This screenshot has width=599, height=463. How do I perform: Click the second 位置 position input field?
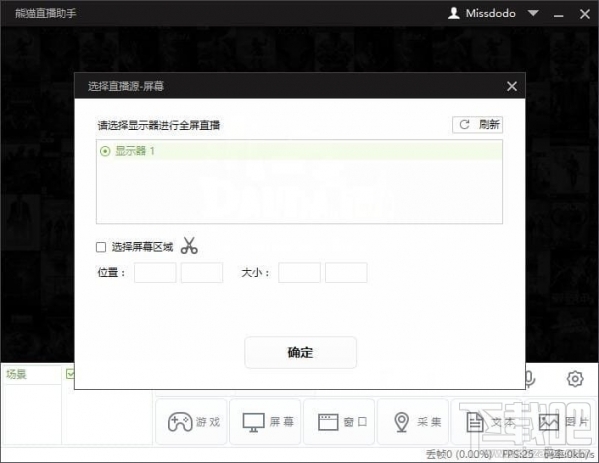(202, 272)
